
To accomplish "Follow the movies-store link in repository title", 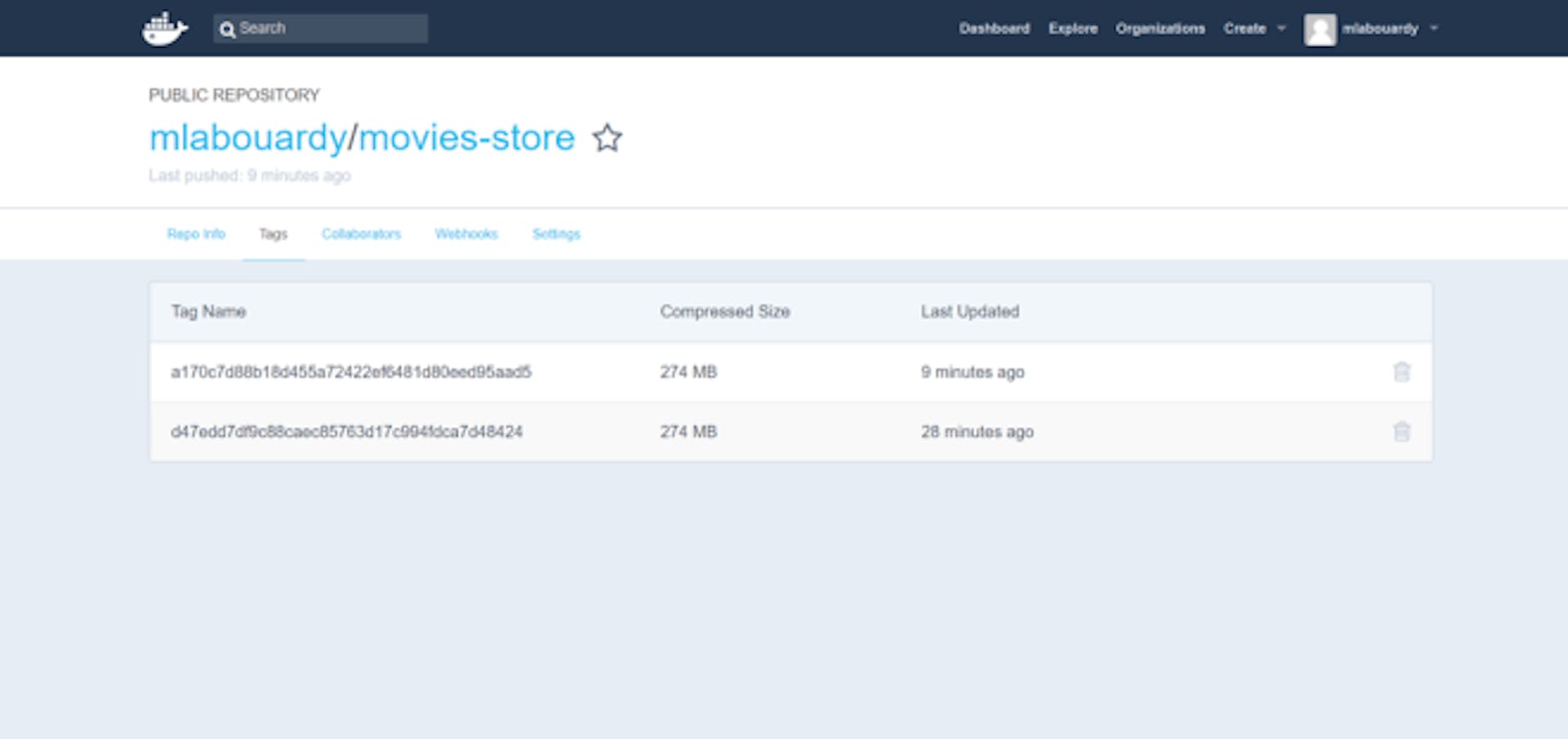I will point(466,137).
